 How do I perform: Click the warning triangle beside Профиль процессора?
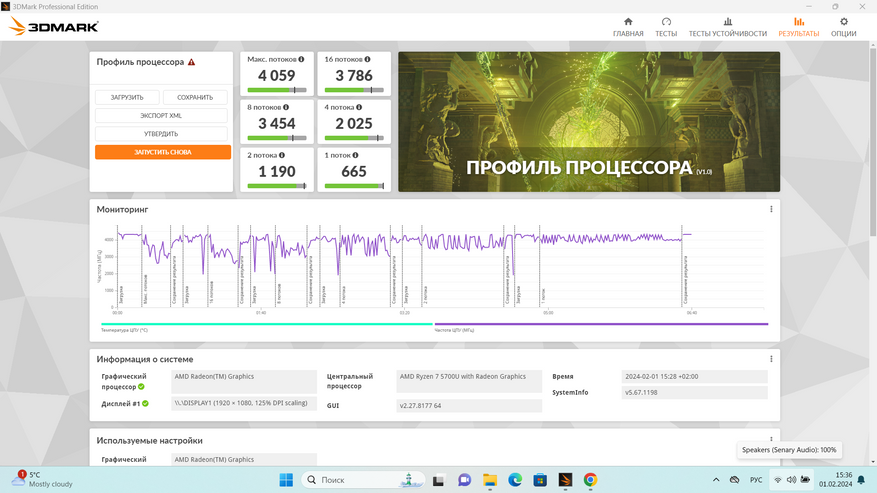click(192, 62)
